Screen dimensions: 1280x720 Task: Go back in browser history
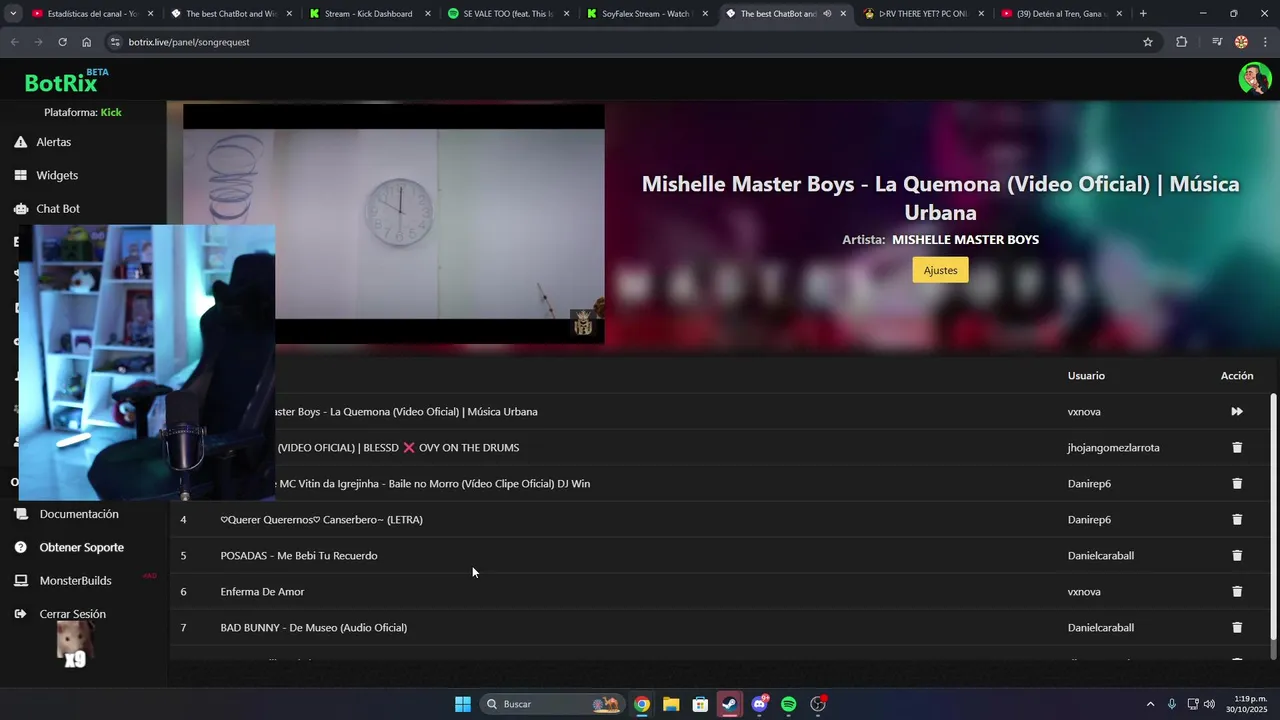14,42
